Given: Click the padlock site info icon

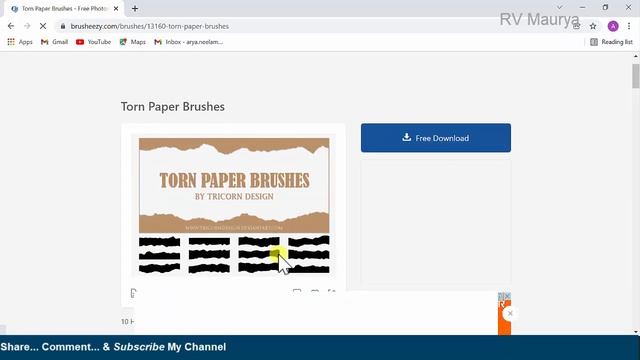Looking at the screenshot, I should [62, 26].
